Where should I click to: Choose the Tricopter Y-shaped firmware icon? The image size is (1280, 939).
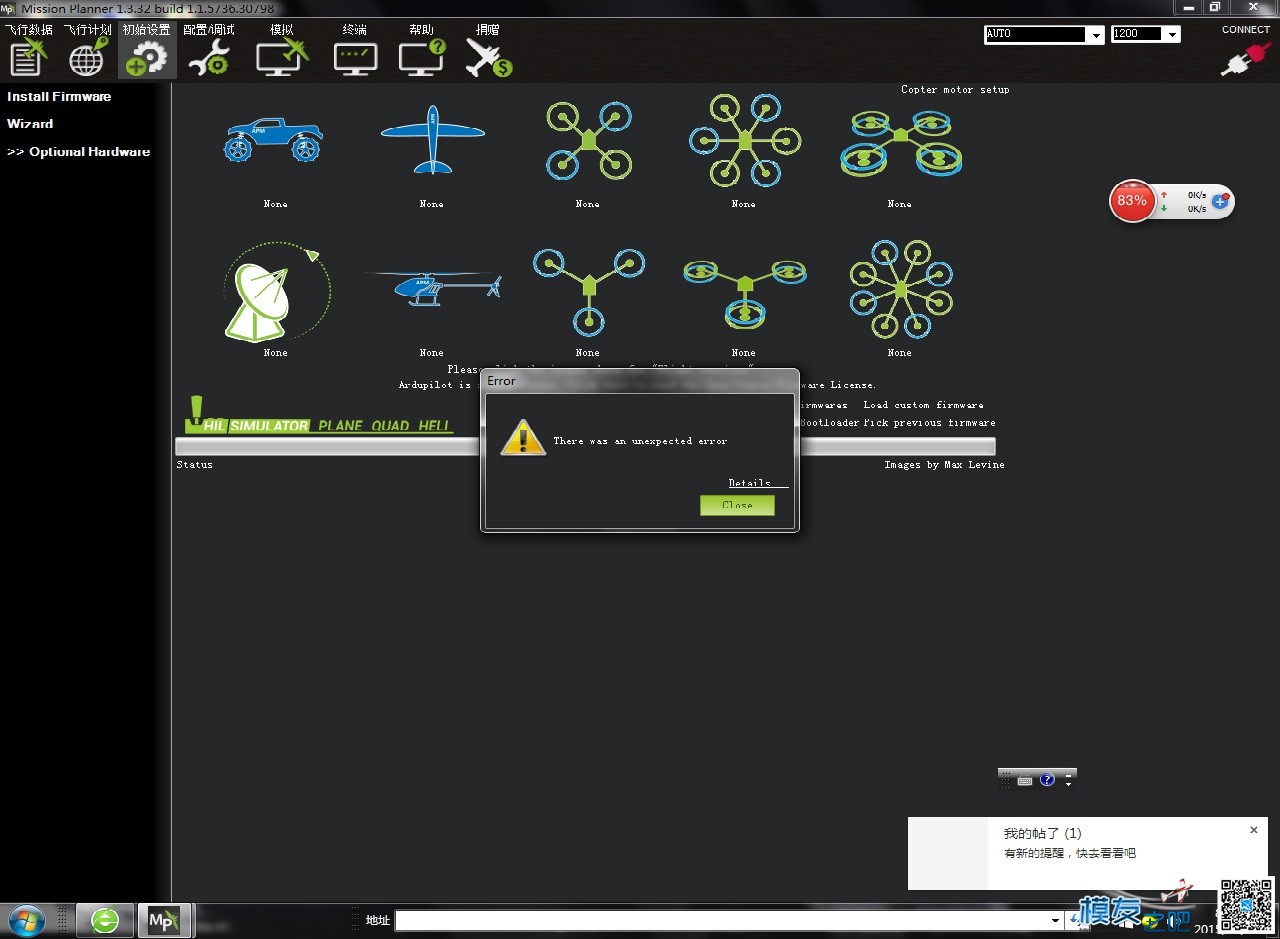588,291
